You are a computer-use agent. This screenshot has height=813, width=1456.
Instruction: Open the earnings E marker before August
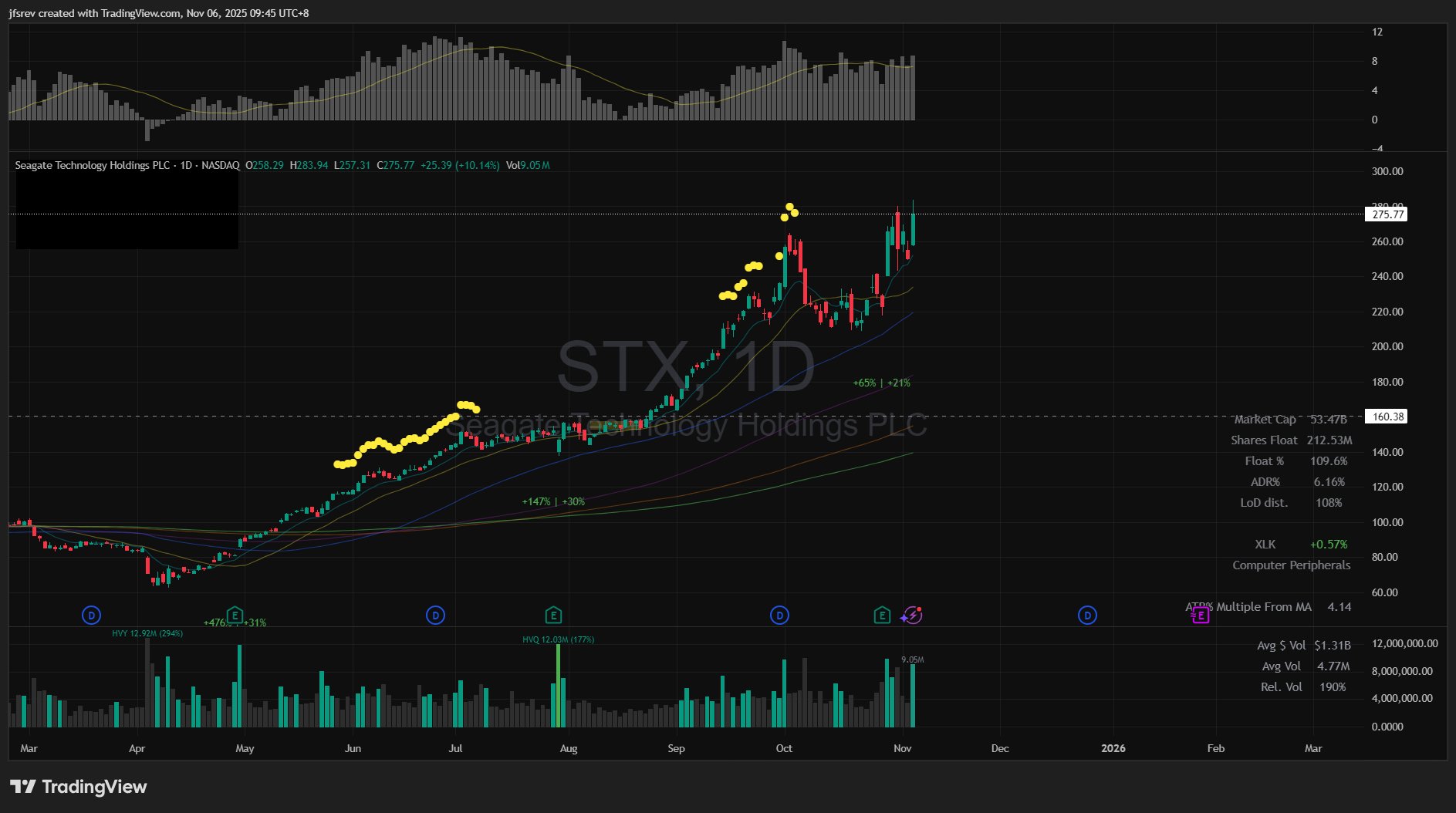(553, 616)
